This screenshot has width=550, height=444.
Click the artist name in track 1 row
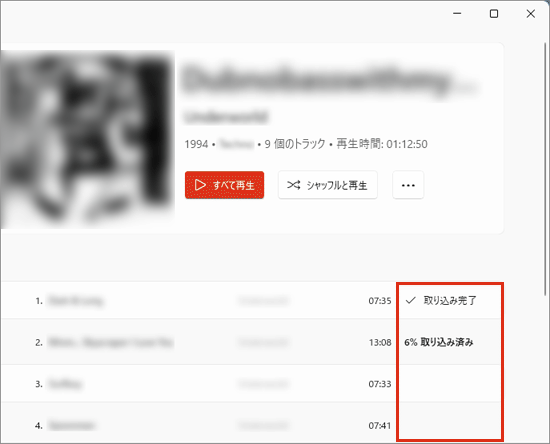point(263,301)
